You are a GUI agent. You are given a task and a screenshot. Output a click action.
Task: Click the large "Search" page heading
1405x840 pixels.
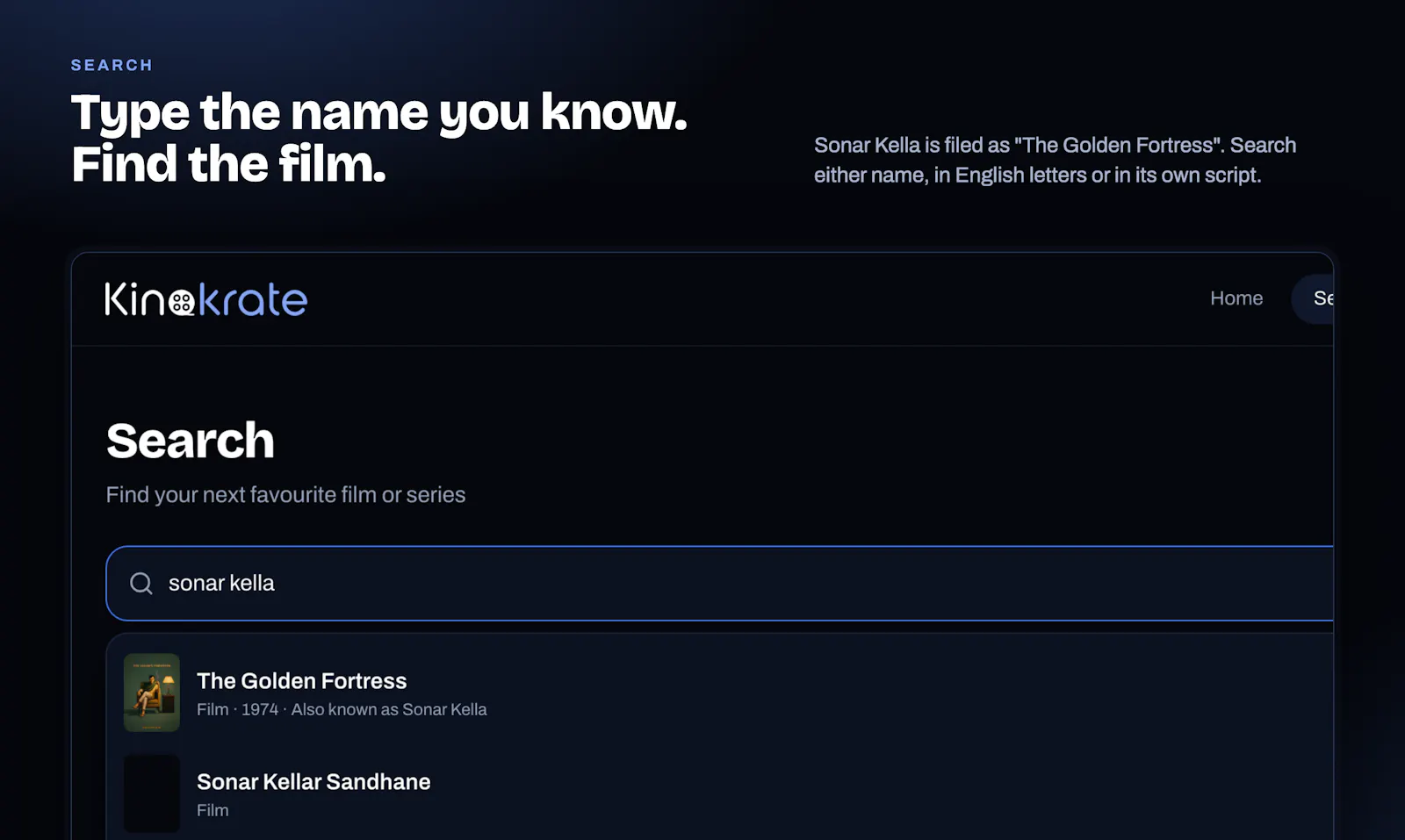pyautogui.click(x=191, y=441)
